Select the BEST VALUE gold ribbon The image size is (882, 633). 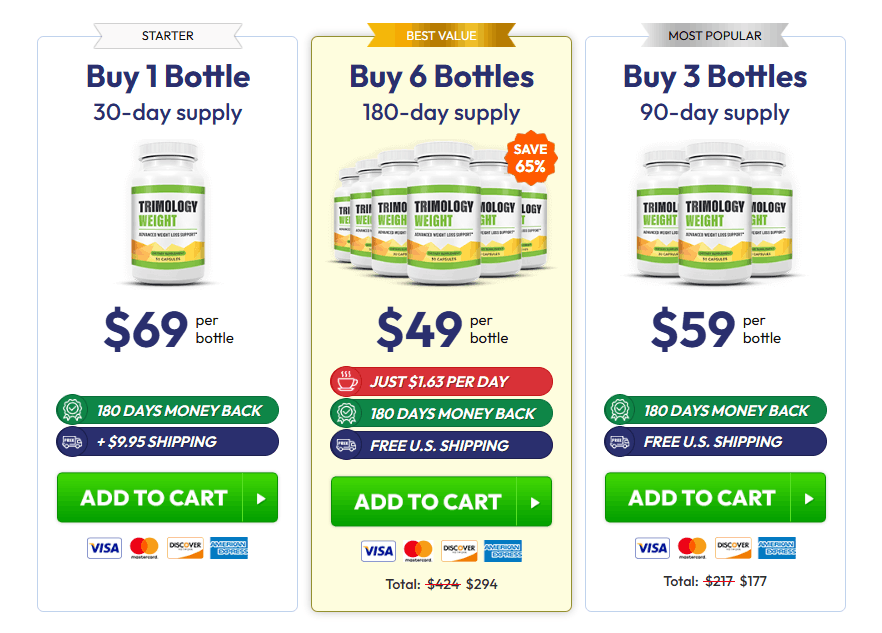click(x=441, y=35)
